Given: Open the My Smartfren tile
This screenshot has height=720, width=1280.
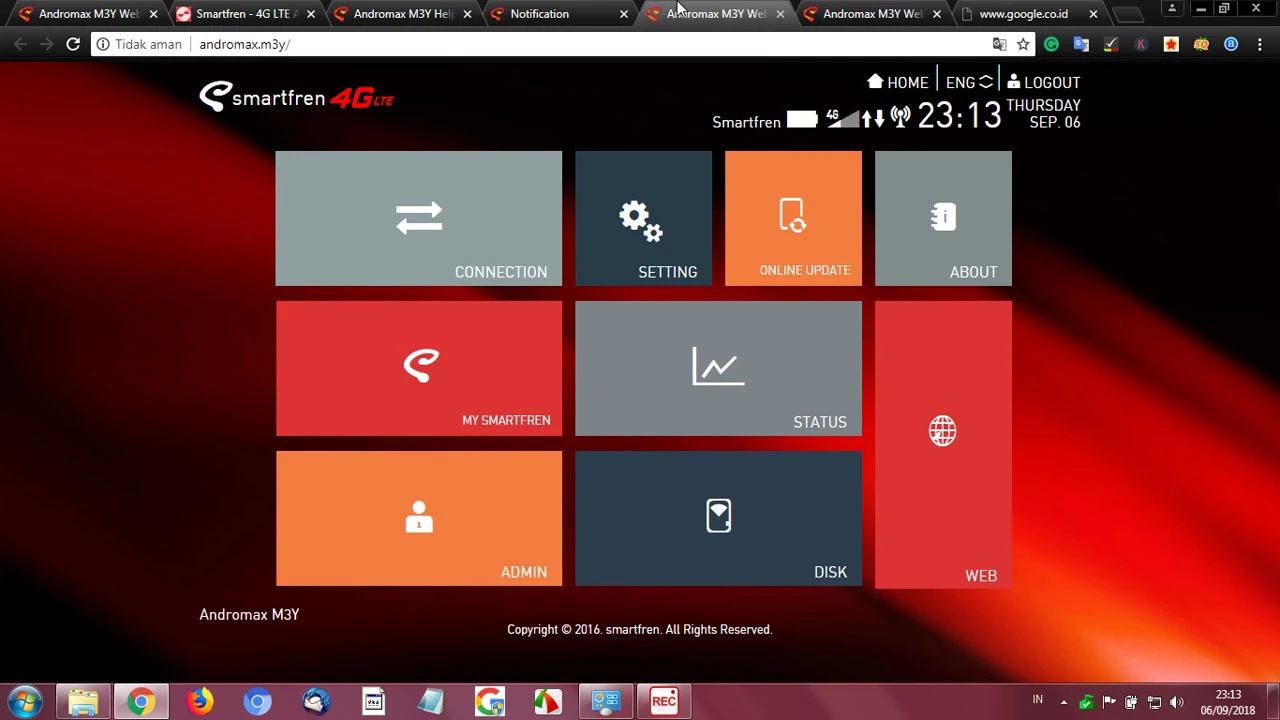Looking at the screenshot, I should (x=418, y=368).
